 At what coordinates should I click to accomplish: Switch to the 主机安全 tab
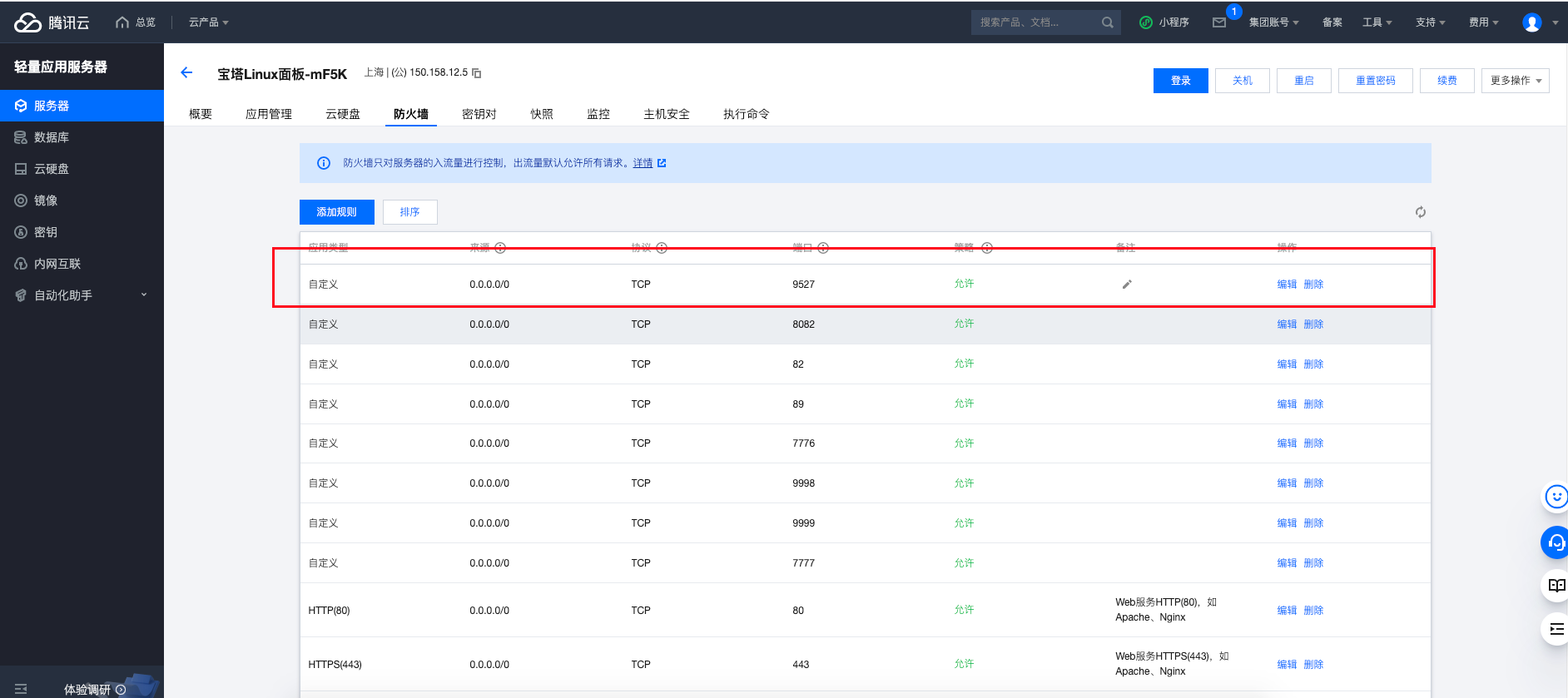click(667, 114)
